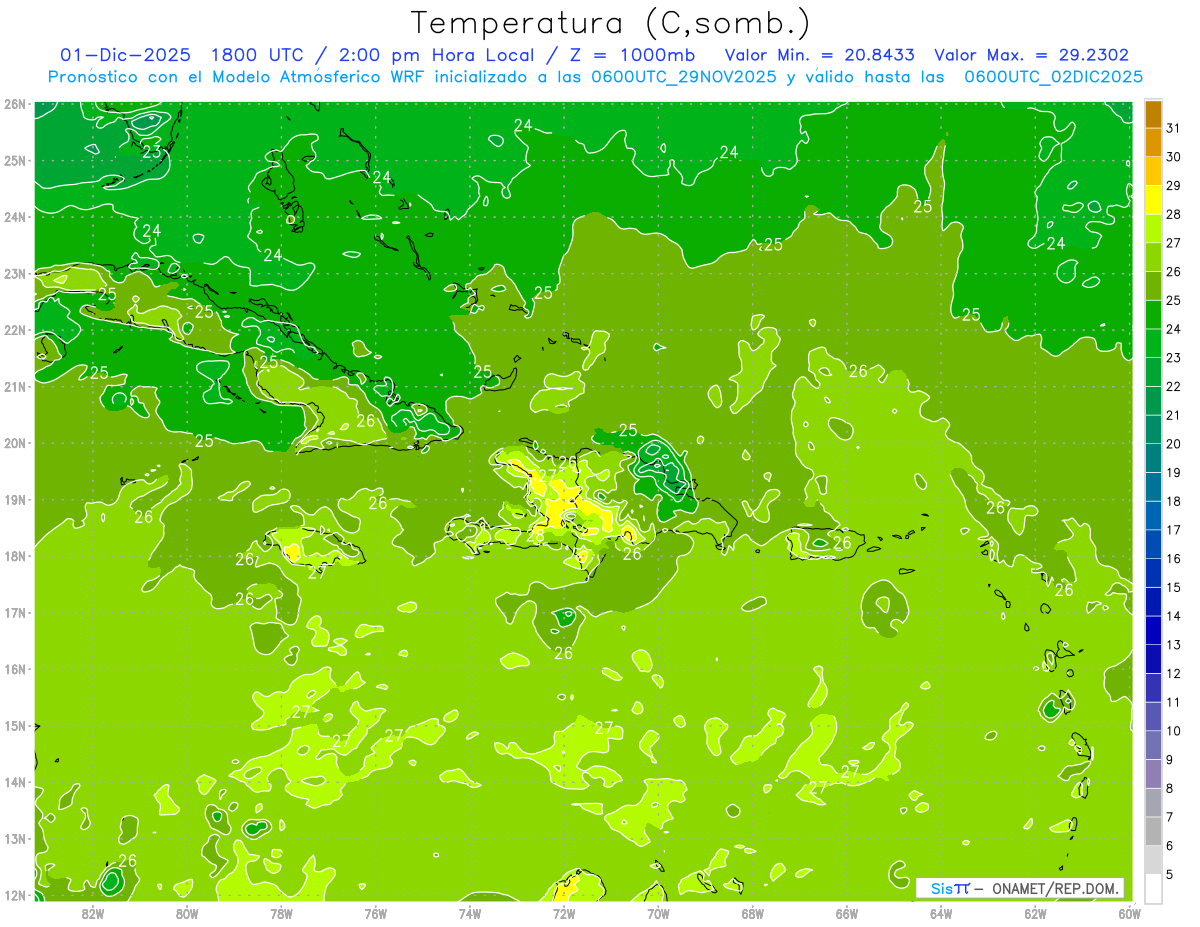1200x927 pixels.
Task: Click the 'Temperatura (C,somb.)' chart title
Action: (611, 22)
